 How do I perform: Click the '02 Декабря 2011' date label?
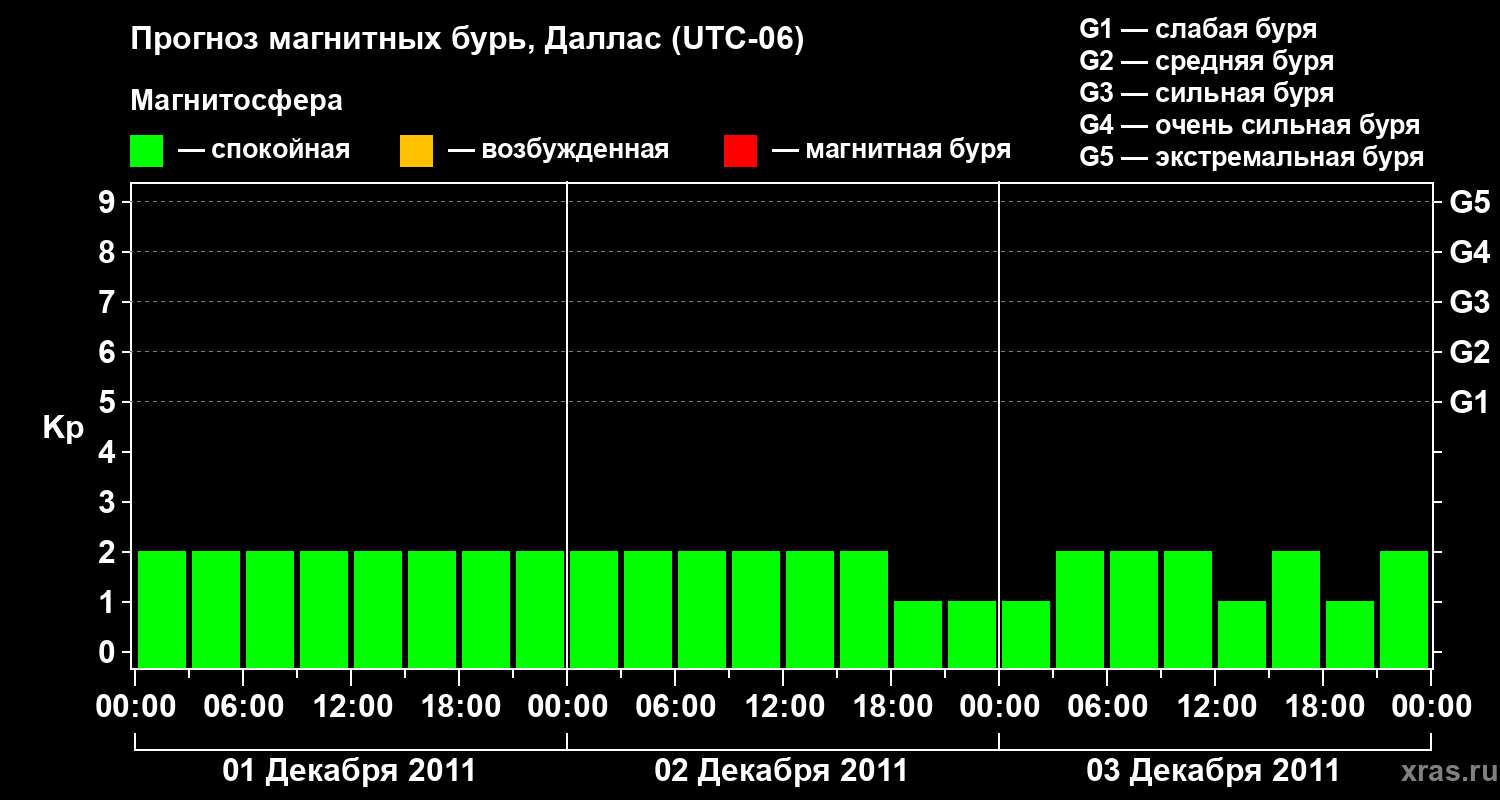pyautogui.click(x=781, y=771)
